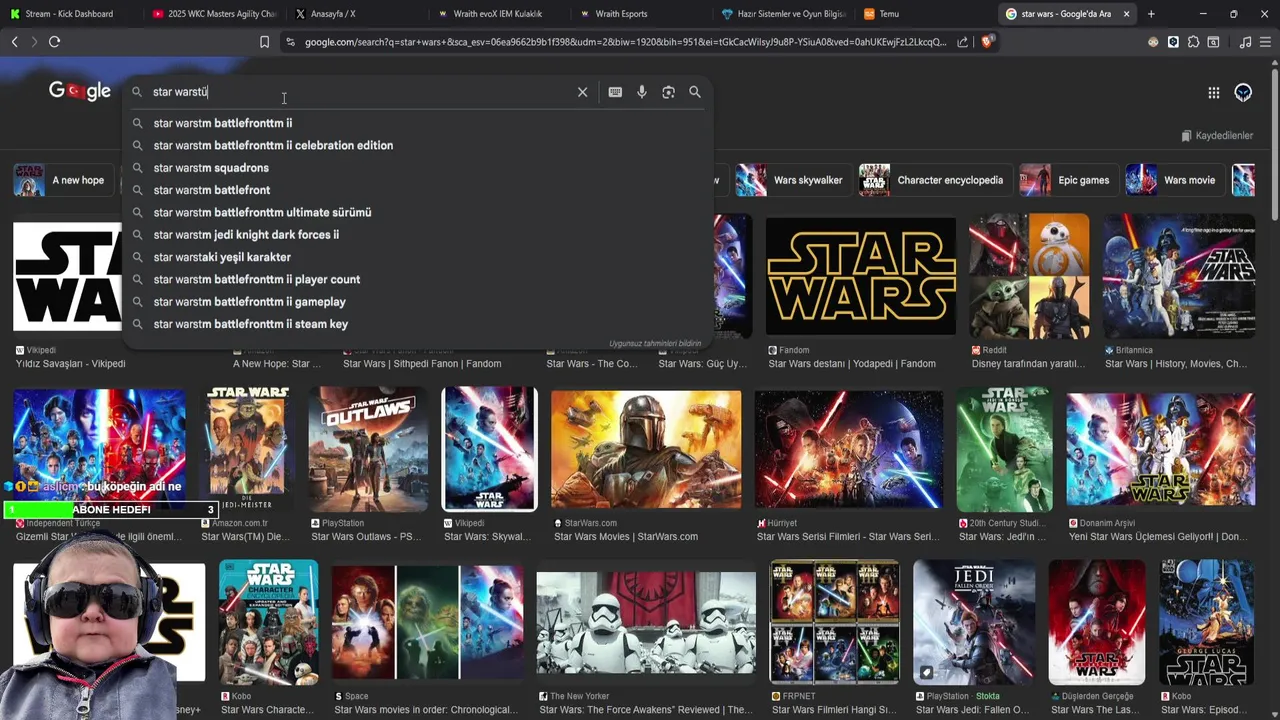Click the URL address bar
This screenshot has height=720, width=1280.
point(625,42)
